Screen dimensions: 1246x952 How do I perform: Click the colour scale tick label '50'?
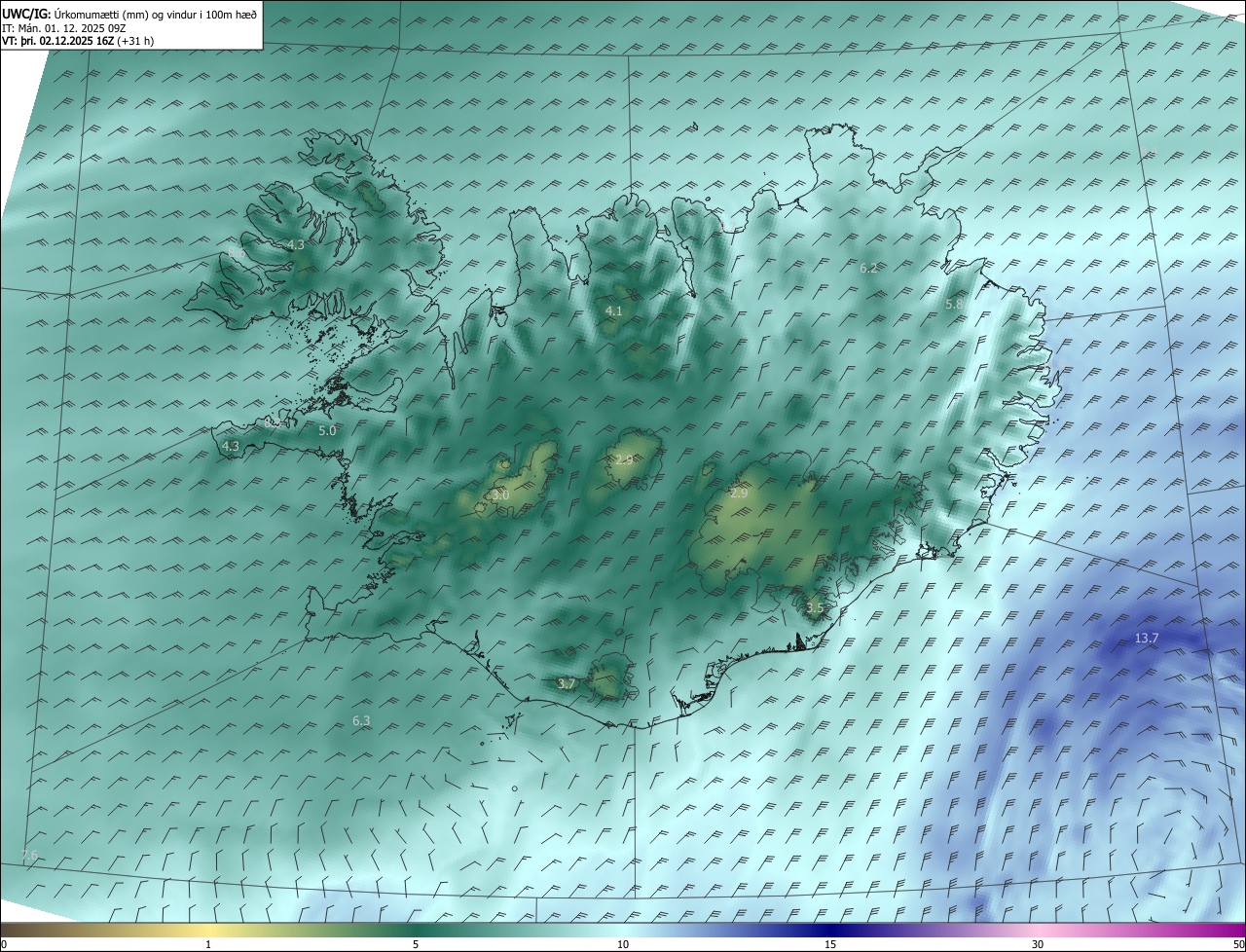pos(1239,944)
